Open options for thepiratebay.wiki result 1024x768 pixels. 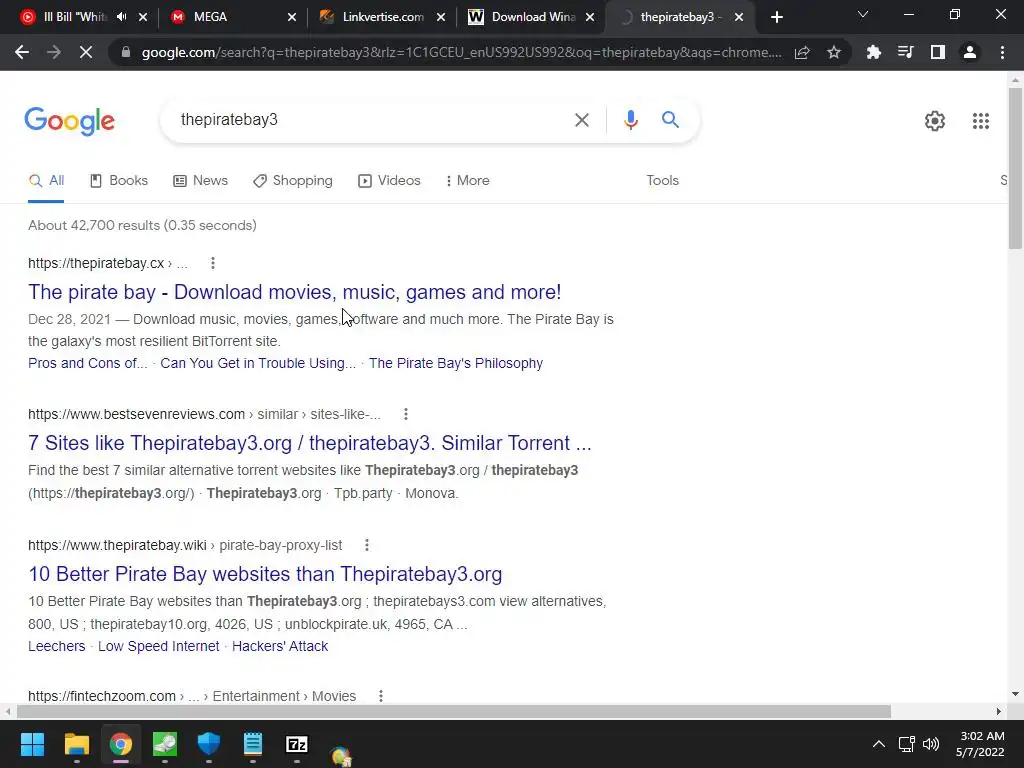pos(366,545)
